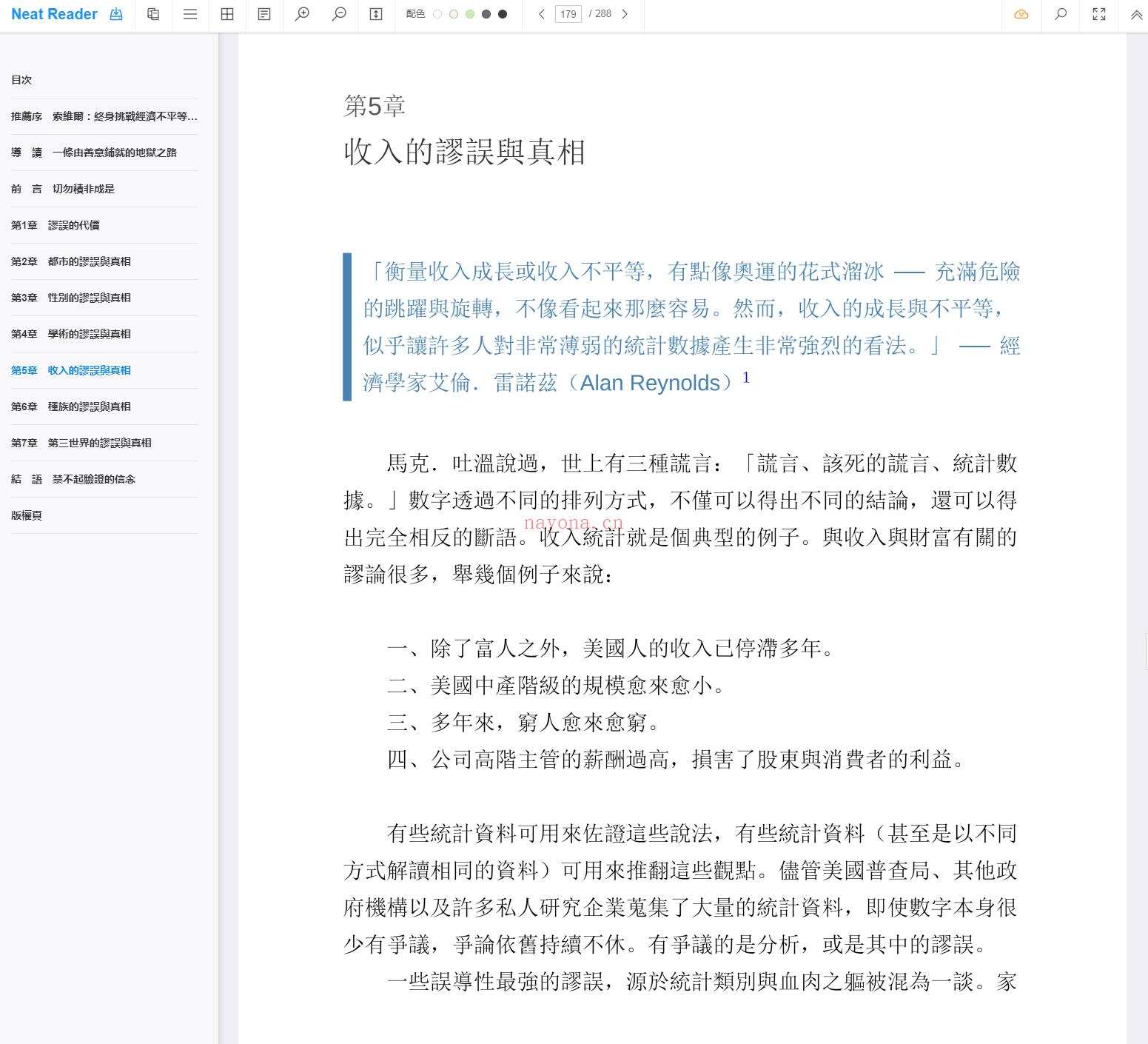Go to previous page arrow

(542, 14)
